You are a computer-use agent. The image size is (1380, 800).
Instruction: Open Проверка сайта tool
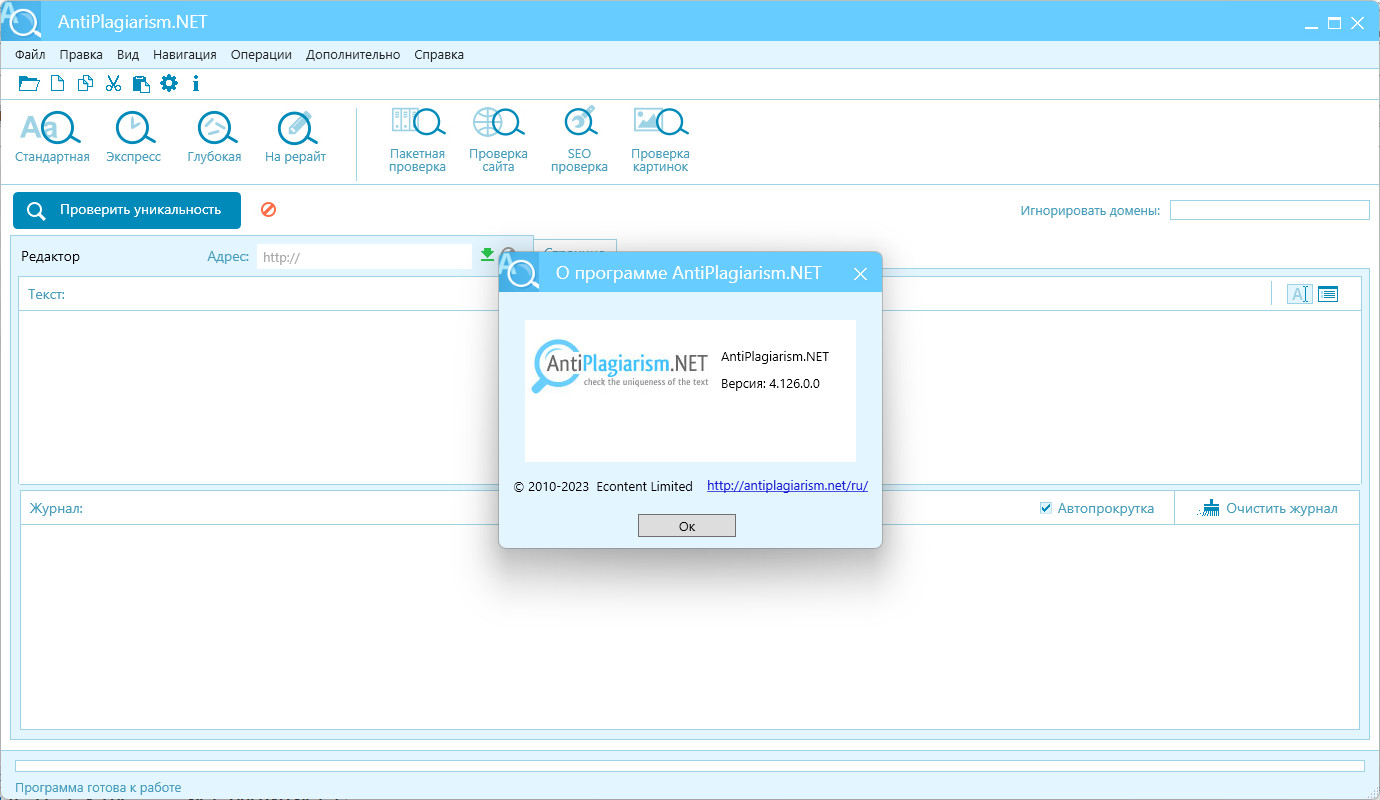(x=498, y=140)
